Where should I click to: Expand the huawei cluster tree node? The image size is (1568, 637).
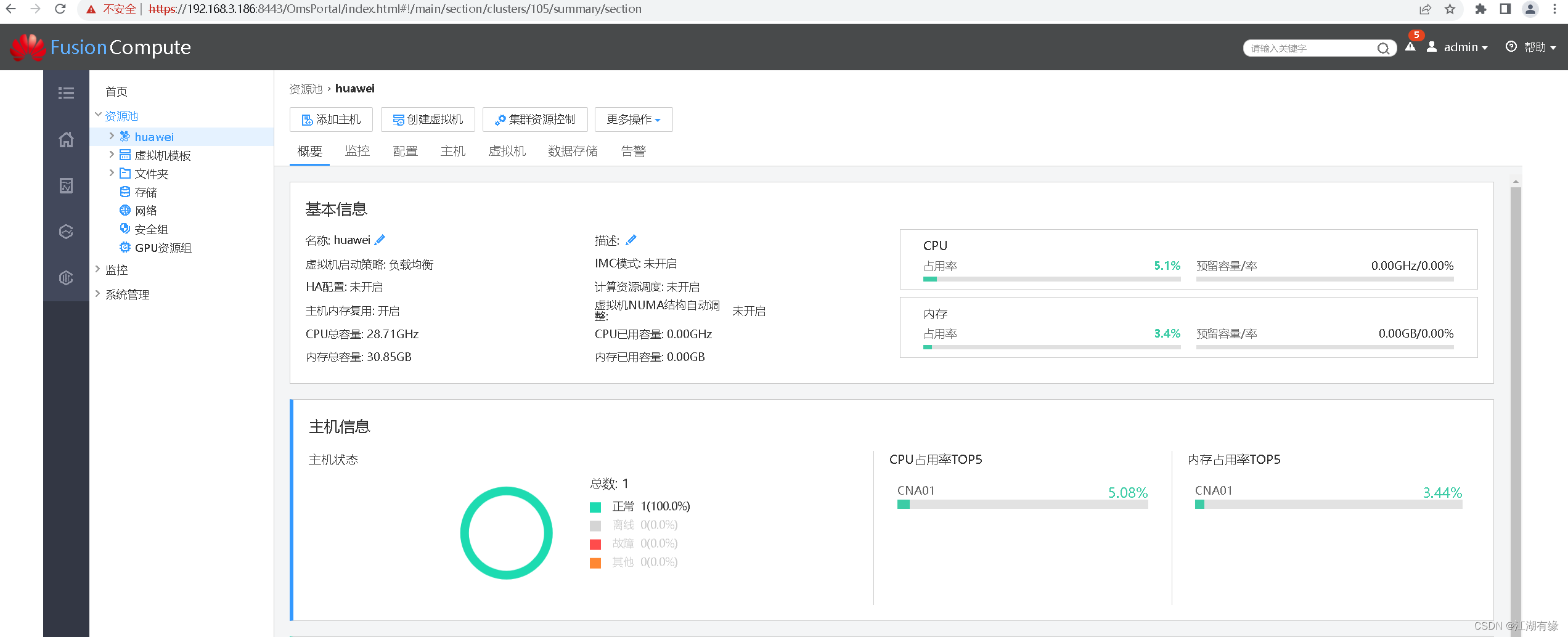(x=112, y=137)
